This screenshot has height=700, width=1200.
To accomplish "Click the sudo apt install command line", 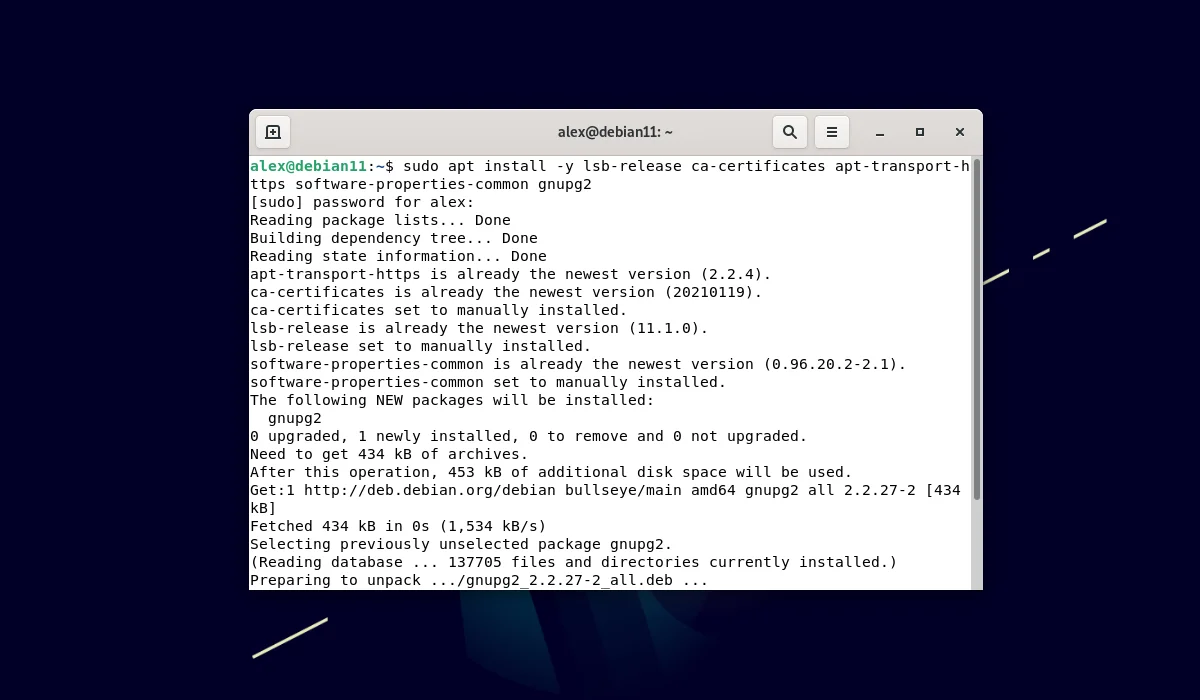I will [x=600, y=165].
